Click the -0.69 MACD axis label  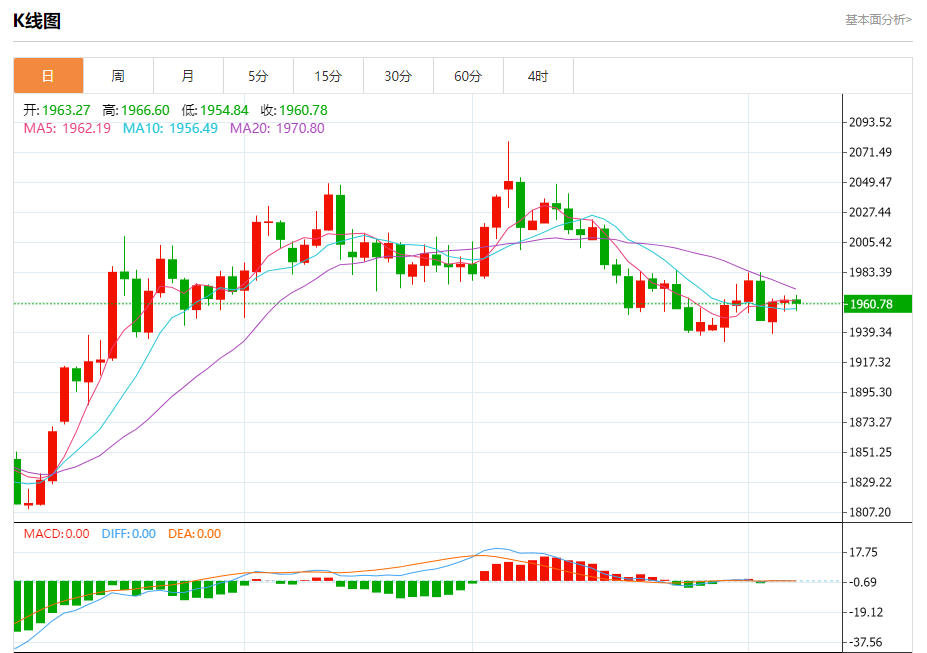[x=864, y=583]
